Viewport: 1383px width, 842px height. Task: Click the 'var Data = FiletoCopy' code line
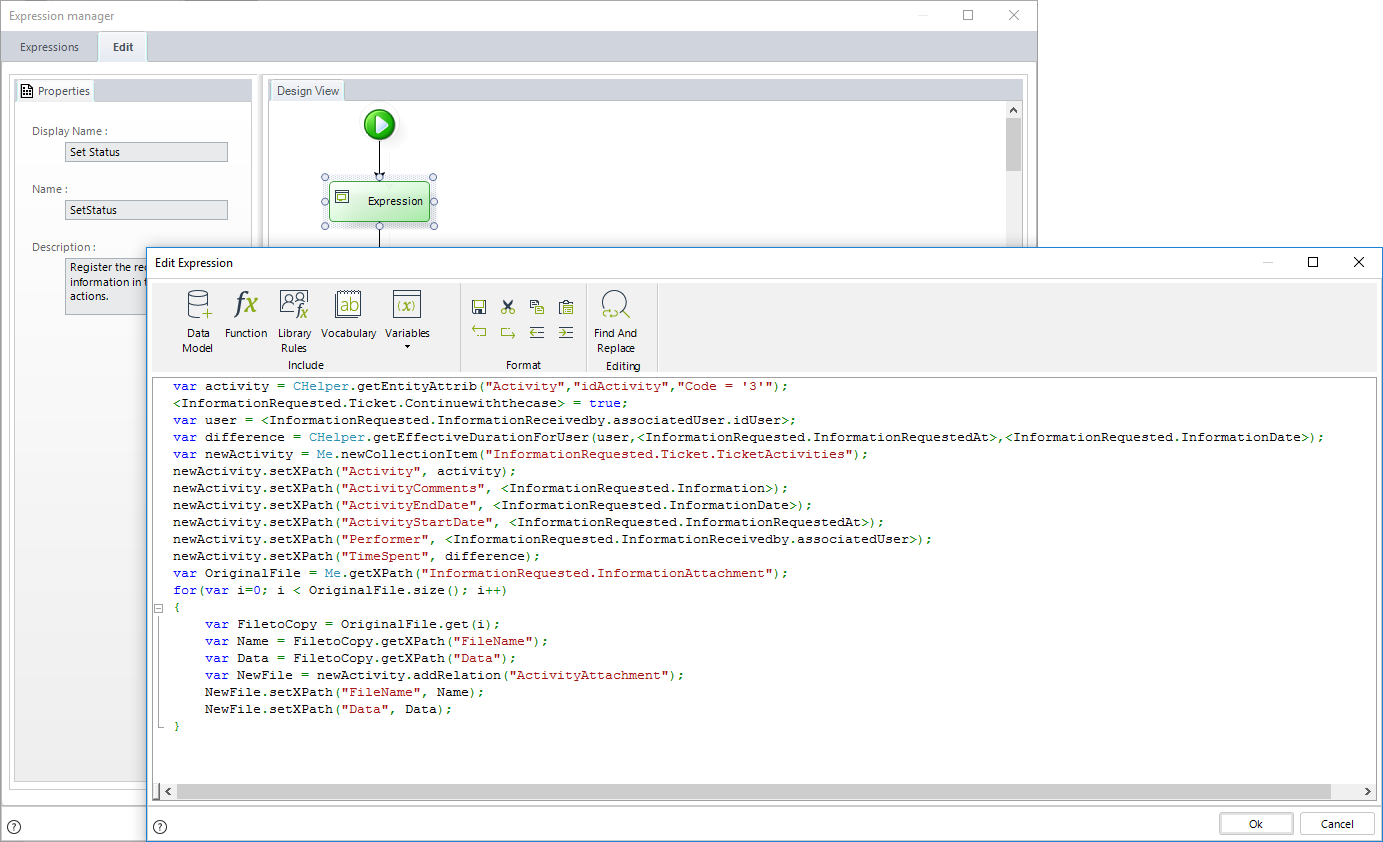point(360,658)
